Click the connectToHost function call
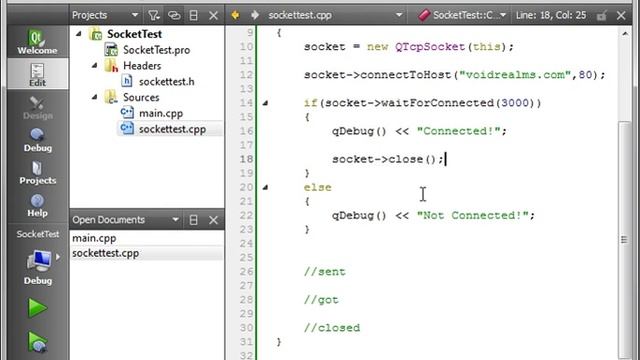 tap(406, 75)
